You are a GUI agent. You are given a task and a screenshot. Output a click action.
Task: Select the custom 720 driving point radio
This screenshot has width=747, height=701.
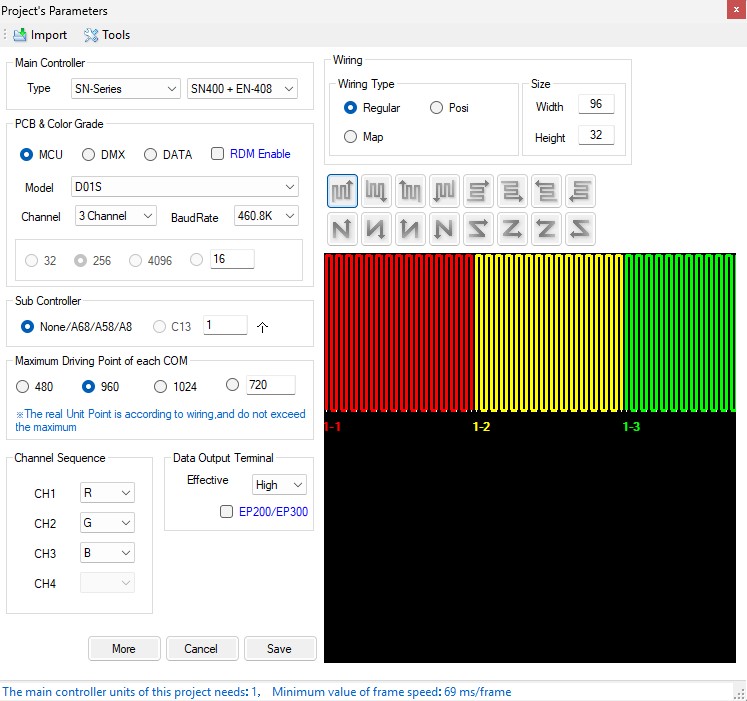232,385
